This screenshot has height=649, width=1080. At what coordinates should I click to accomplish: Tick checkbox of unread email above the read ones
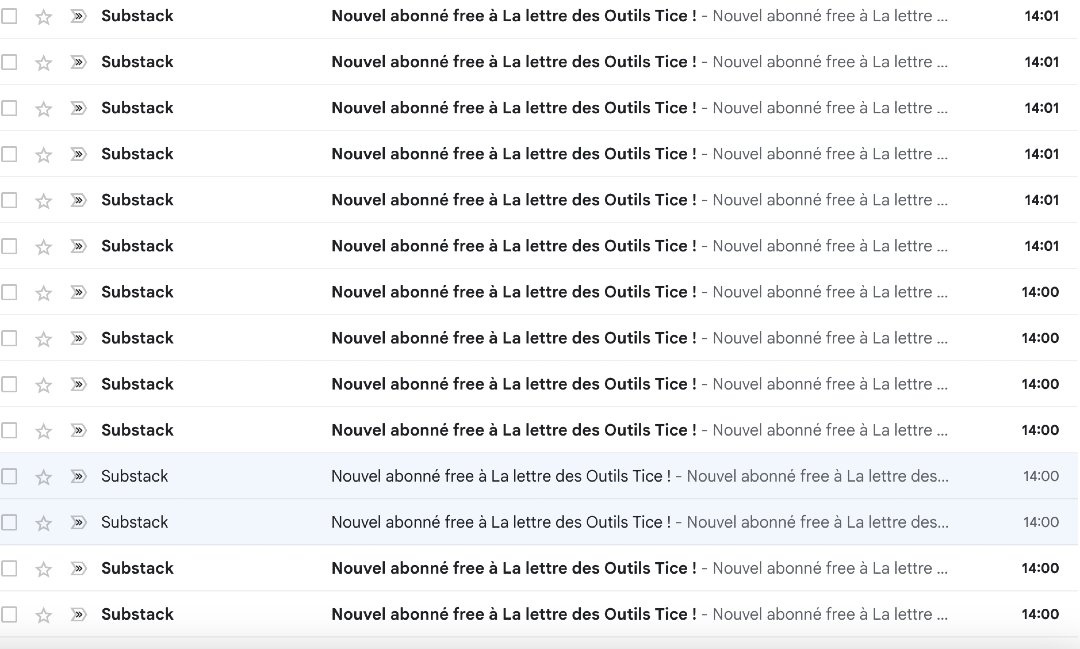click(9, 431)
